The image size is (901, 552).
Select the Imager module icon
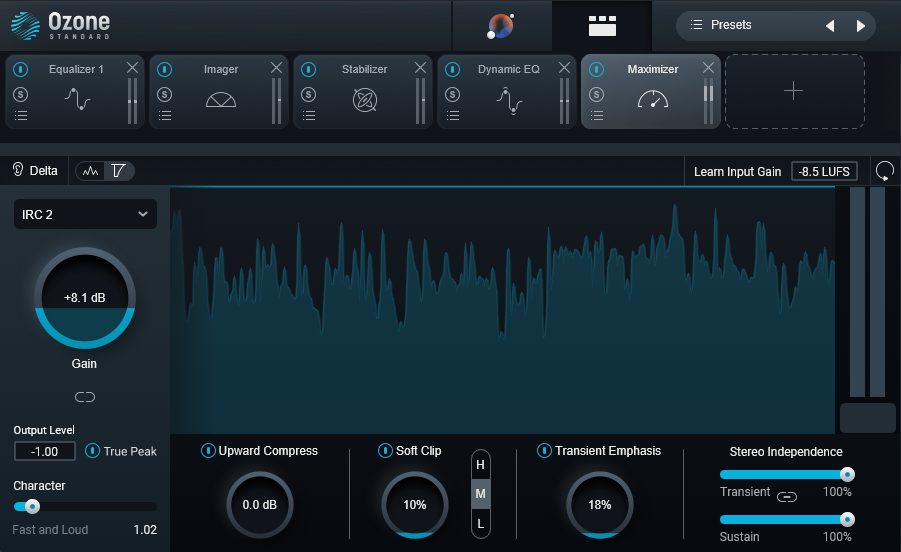coord(221,100)
